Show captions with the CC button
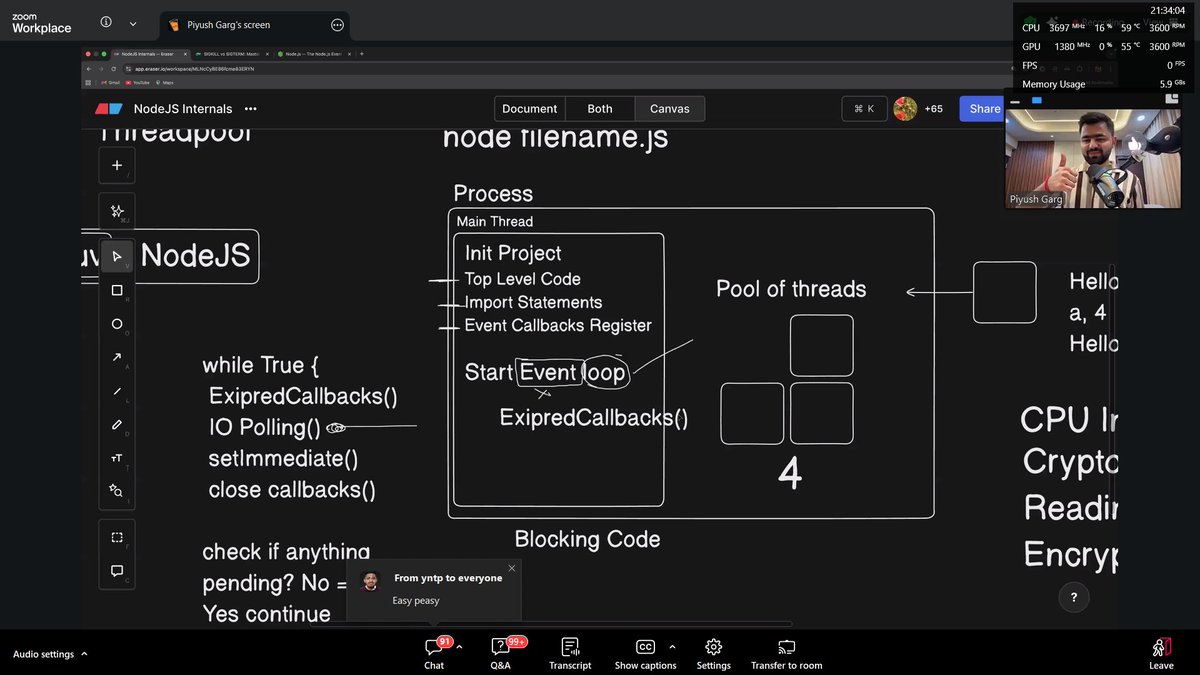 click(645, 654)
